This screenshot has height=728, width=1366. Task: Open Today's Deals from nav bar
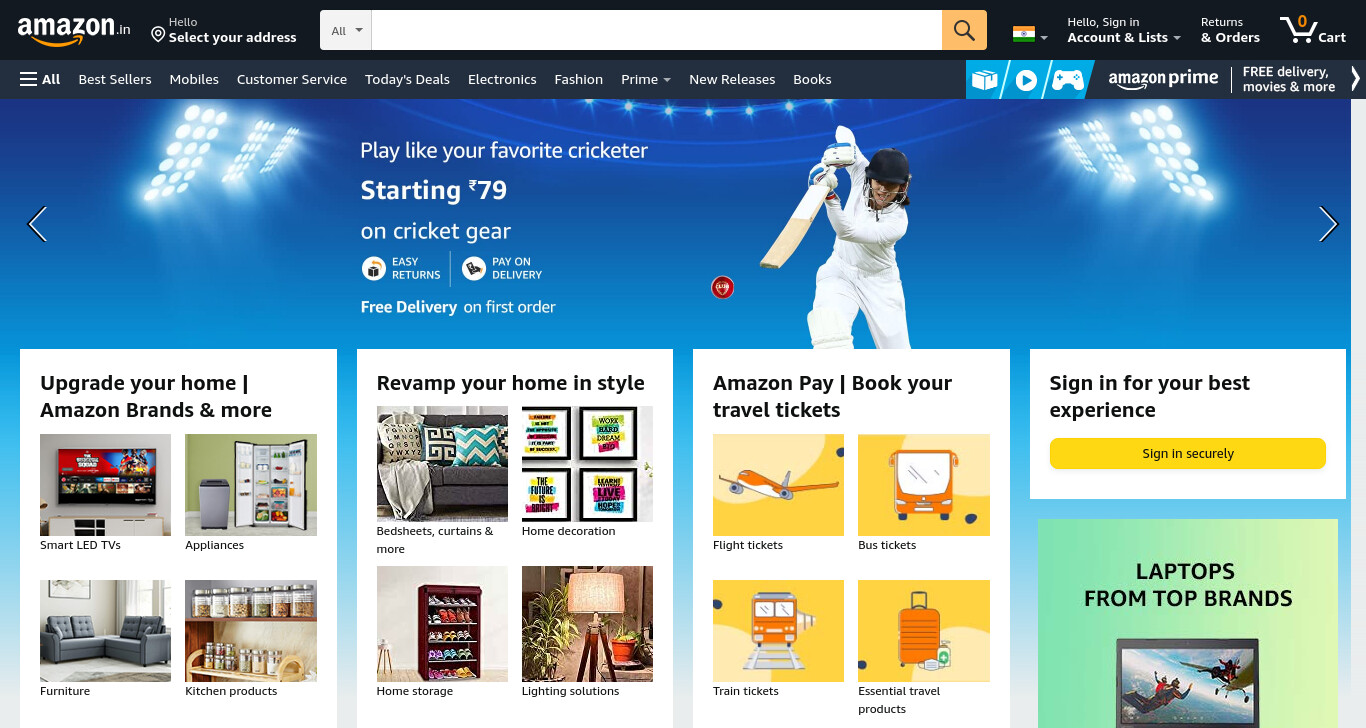click(x=407, y=79)
